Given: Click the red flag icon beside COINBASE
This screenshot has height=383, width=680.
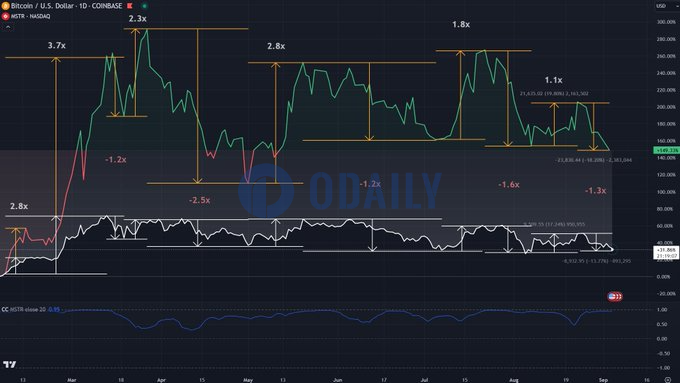Looking at the screenshot, I should pyautogui.click(x=130, y=6).
